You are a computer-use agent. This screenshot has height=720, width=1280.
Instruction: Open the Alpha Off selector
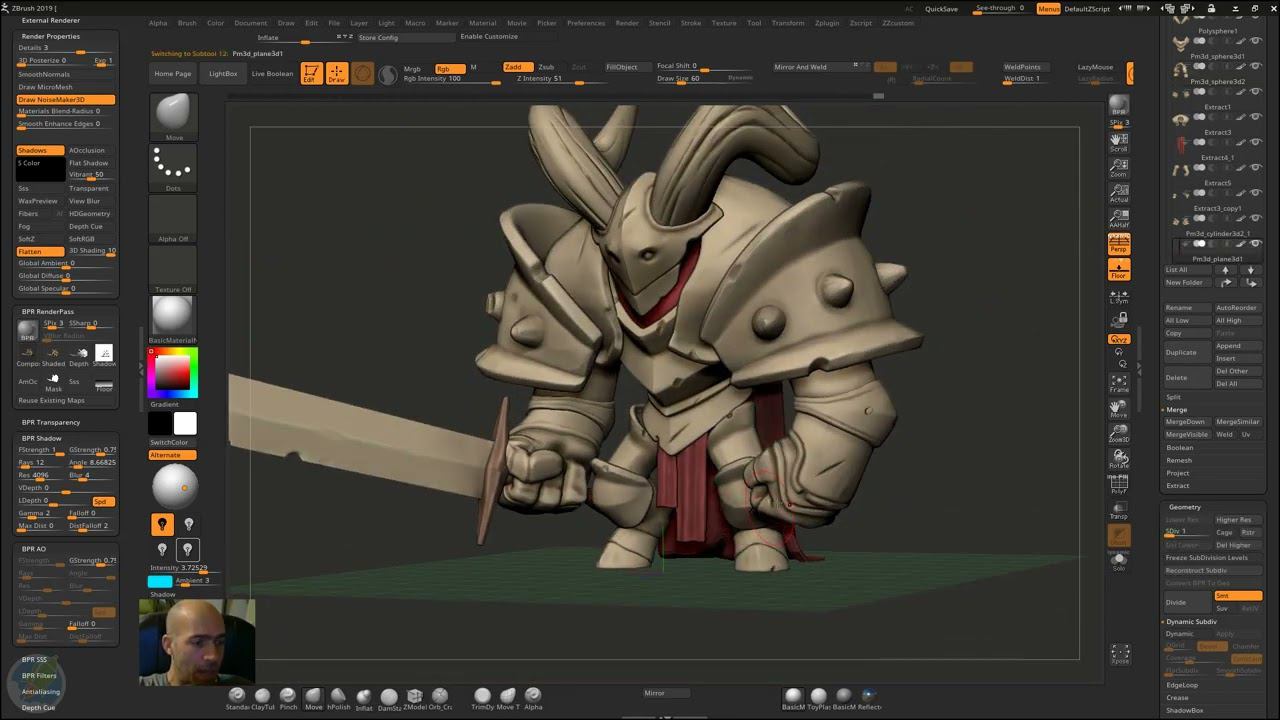tap(174, 219)
